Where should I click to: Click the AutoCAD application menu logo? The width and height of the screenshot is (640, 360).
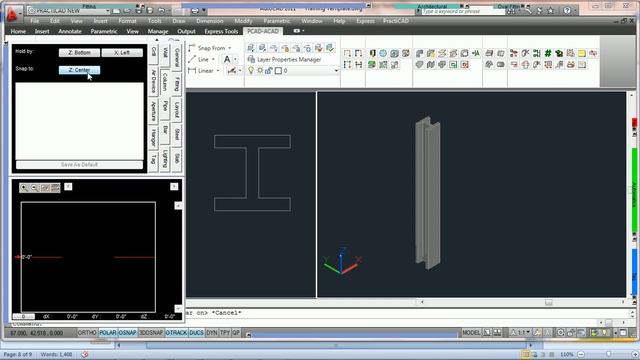(x=12, y=15)
